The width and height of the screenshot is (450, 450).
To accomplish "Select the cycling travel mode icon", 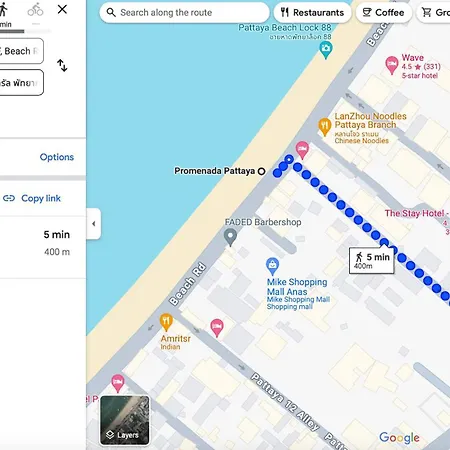I will click(35, 10).
